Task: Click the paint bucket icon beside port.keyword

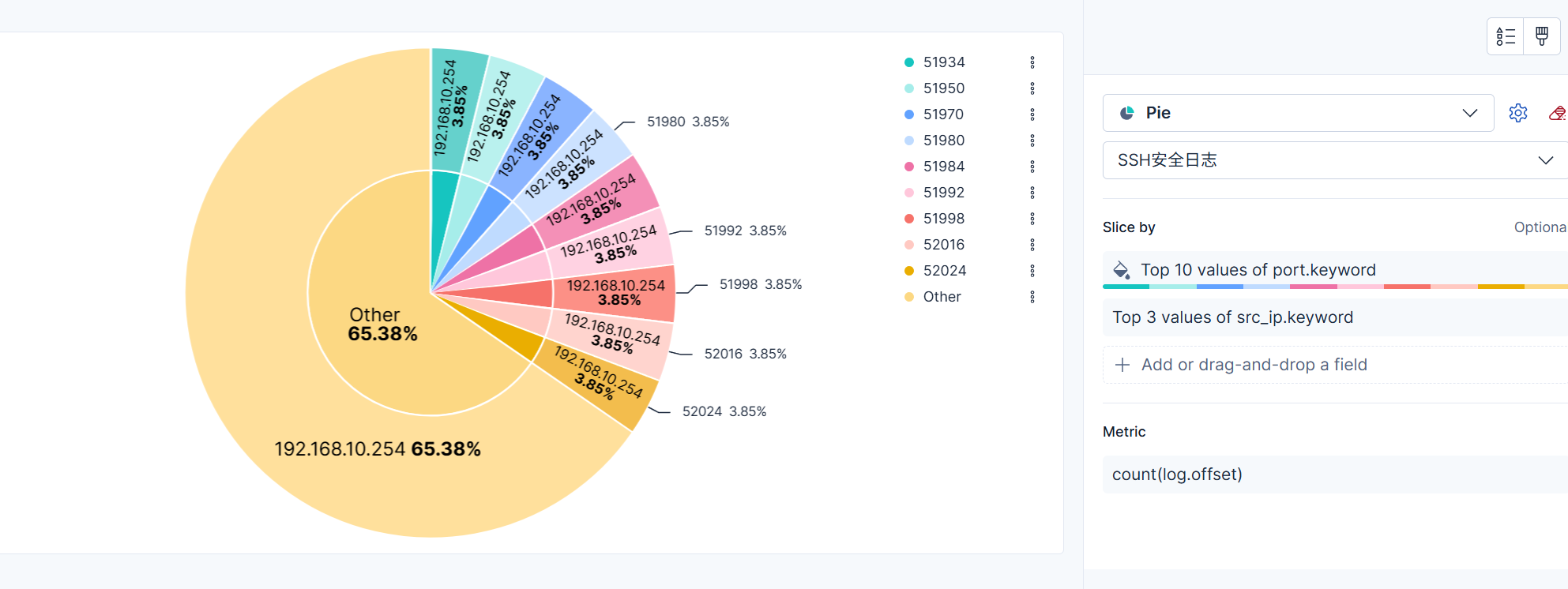Action: [x=1121, y=270]
